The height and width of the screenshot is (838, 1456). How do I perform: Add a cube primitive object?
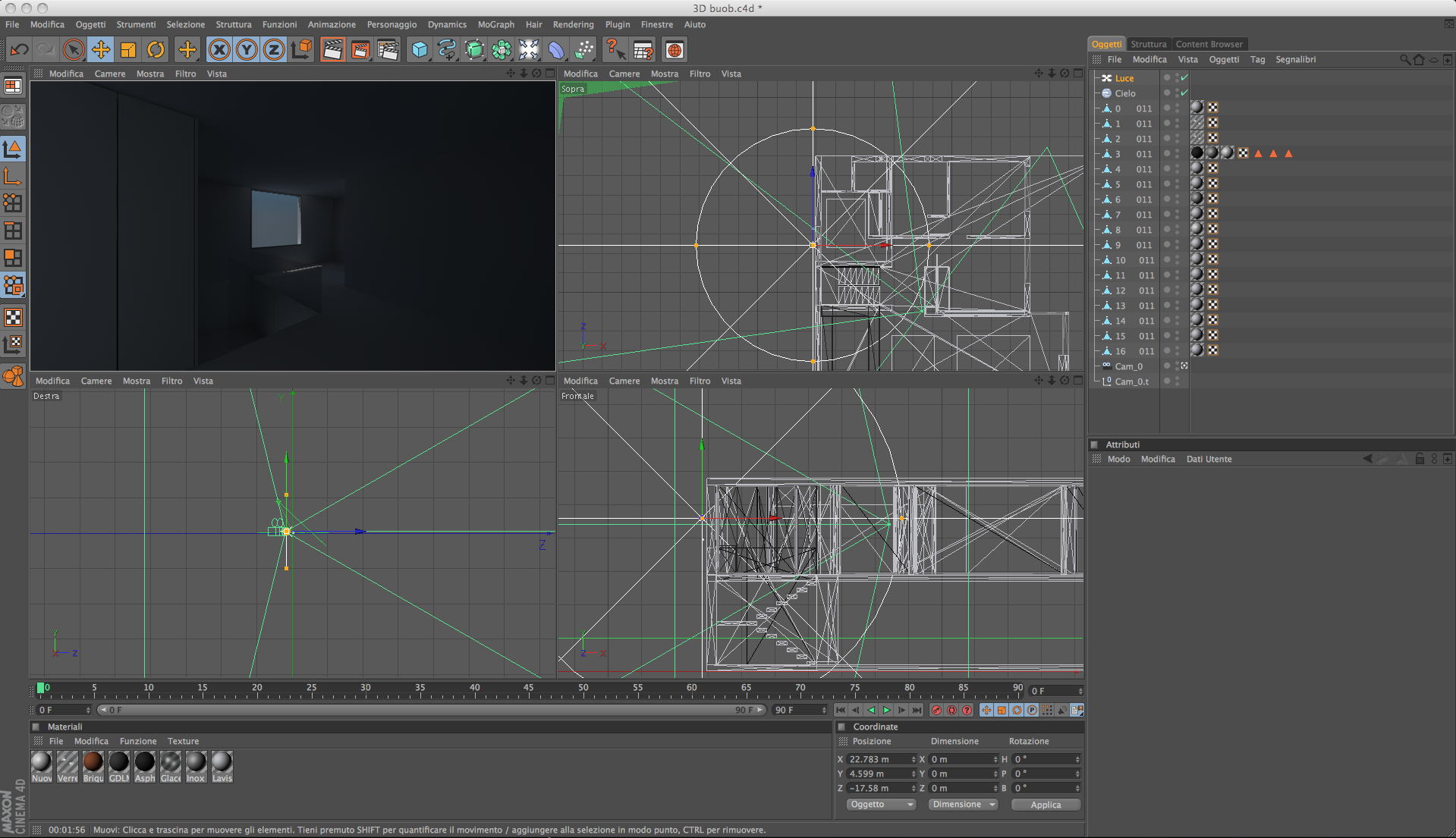(x=420, y=50)
